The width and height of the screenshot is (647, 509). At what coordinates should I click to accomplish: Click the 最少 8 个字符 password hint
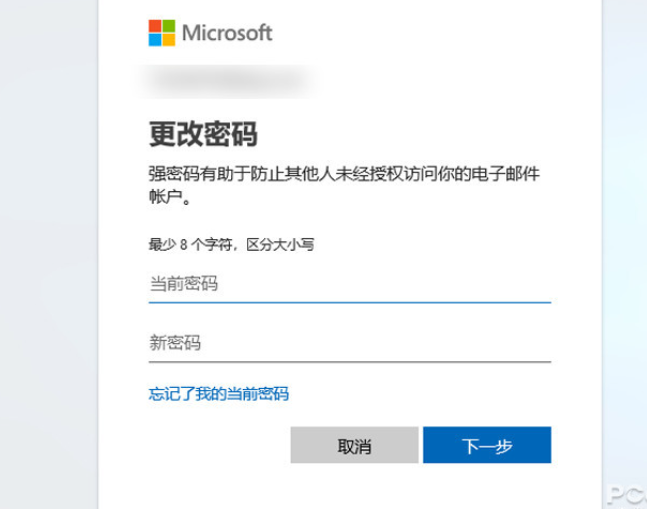232,243
